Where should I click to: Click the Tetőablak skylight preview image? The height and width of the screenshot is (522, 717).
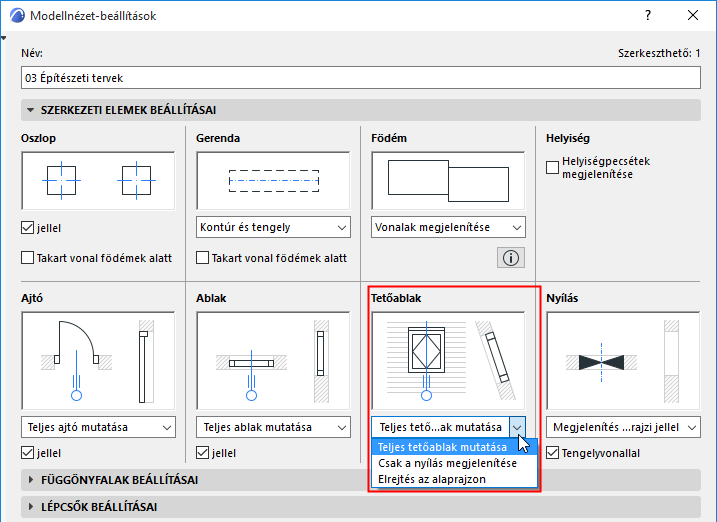pyautogui.click(x=448, y=361)
